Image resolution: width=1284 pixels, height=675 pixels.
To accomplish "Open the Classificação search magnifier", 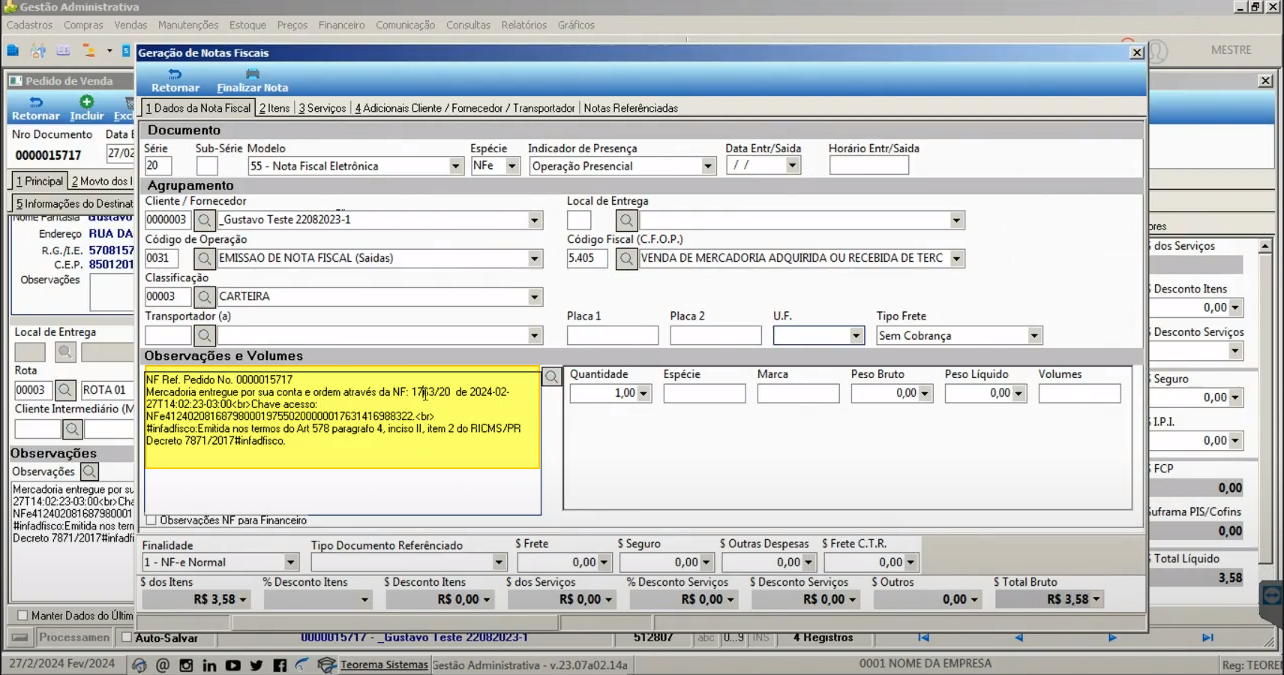I will pyautogui.click(x=204, y=296).
